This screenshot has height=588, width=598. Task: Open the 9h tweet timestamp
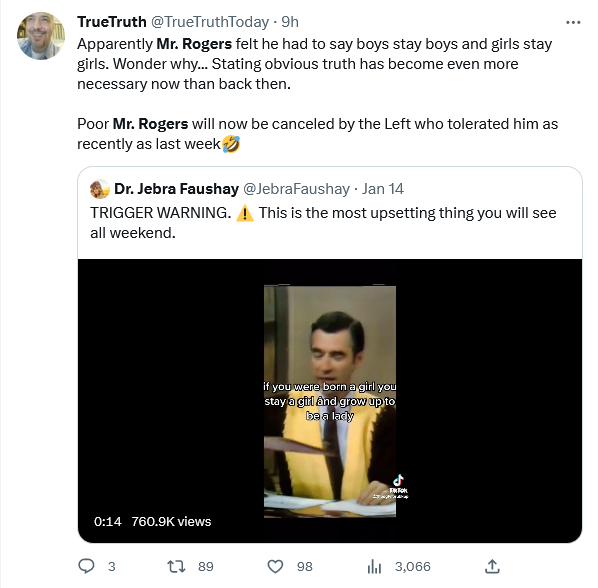point(290,22)
